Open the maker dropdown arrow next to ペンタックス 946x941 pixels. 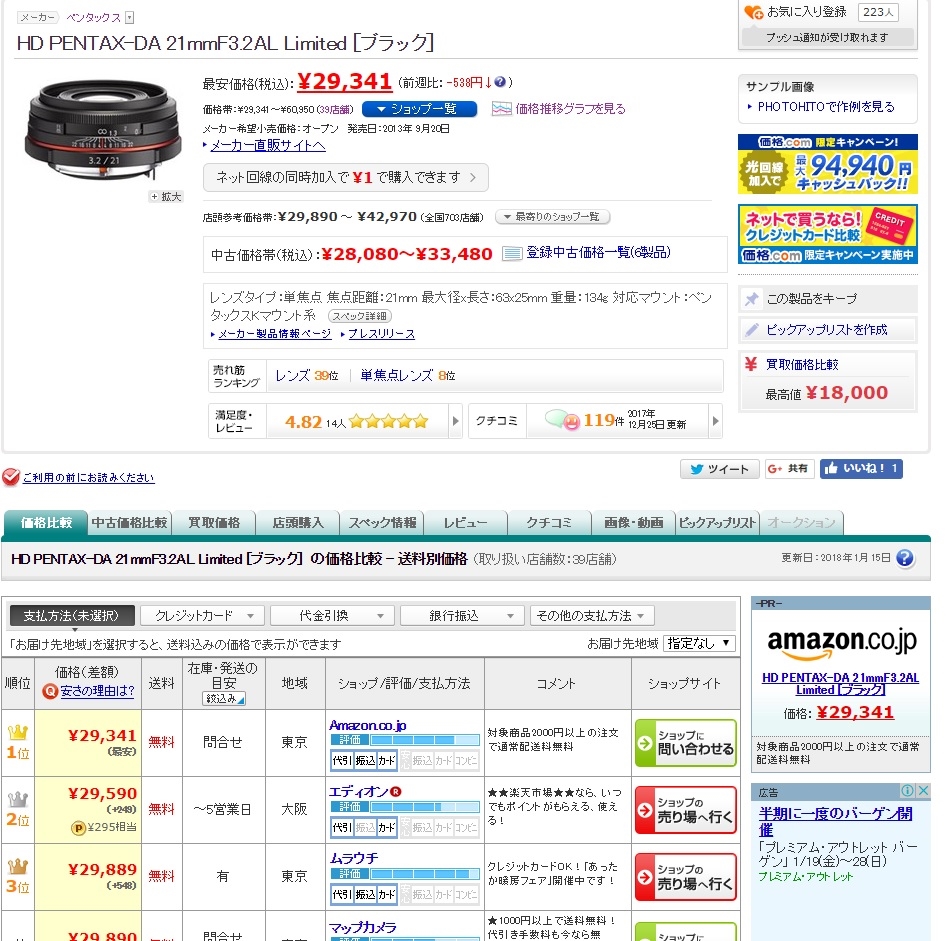coord(129,17)
